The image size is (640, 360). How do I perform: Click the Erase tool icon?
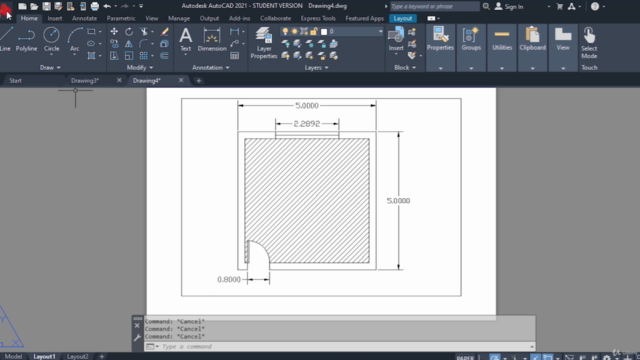click(x=164, y=32)
